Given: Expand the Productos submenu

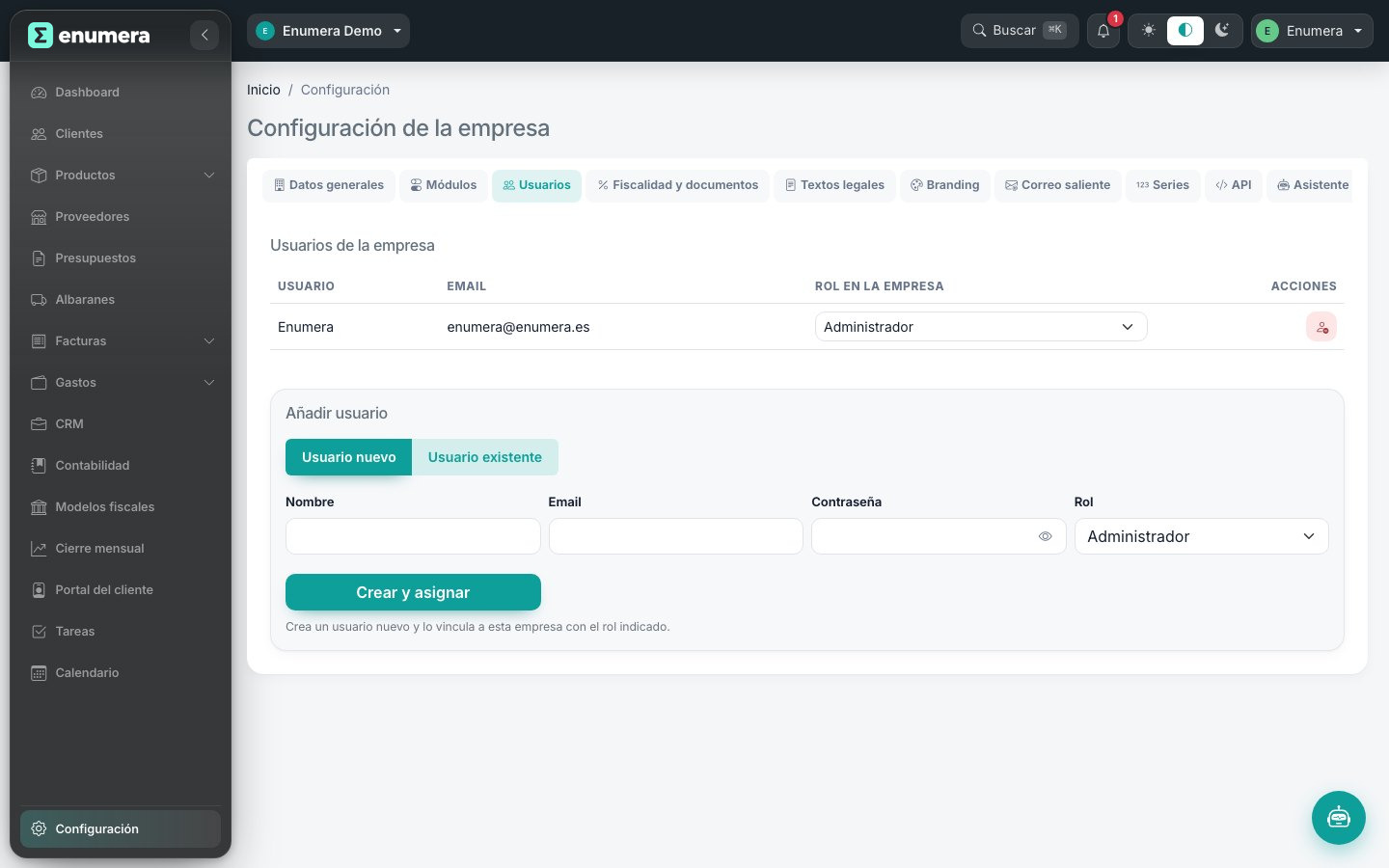Looking at the screenshot, I should coord(121,176).
